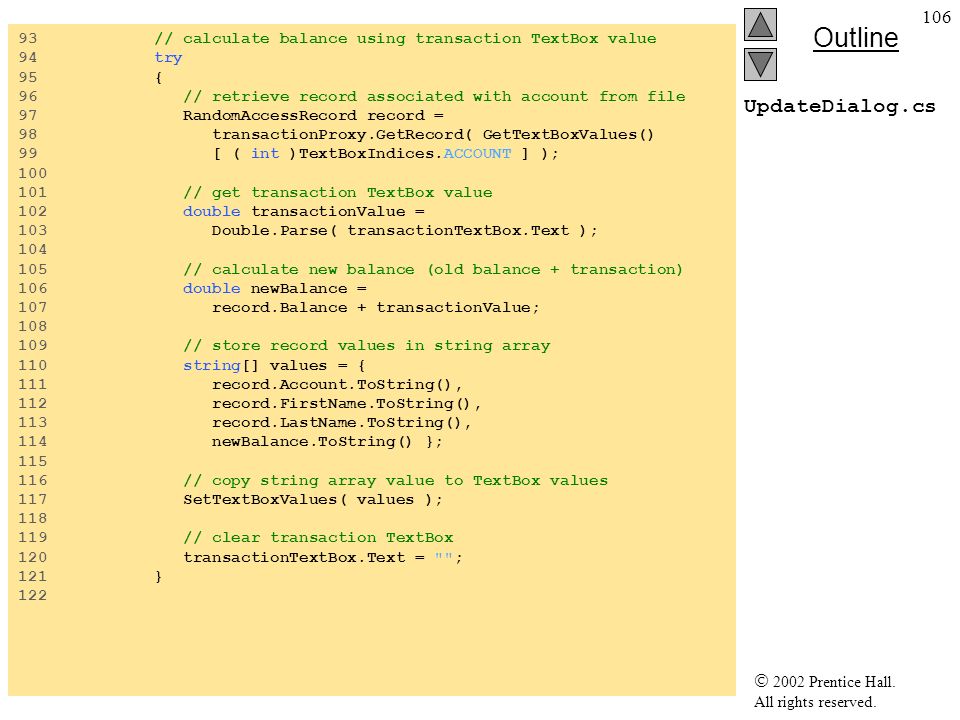This screenshot has width=960, height=720.
Task: Click 'record.Balance + transactionValue;' line
Action: point(376,307)
